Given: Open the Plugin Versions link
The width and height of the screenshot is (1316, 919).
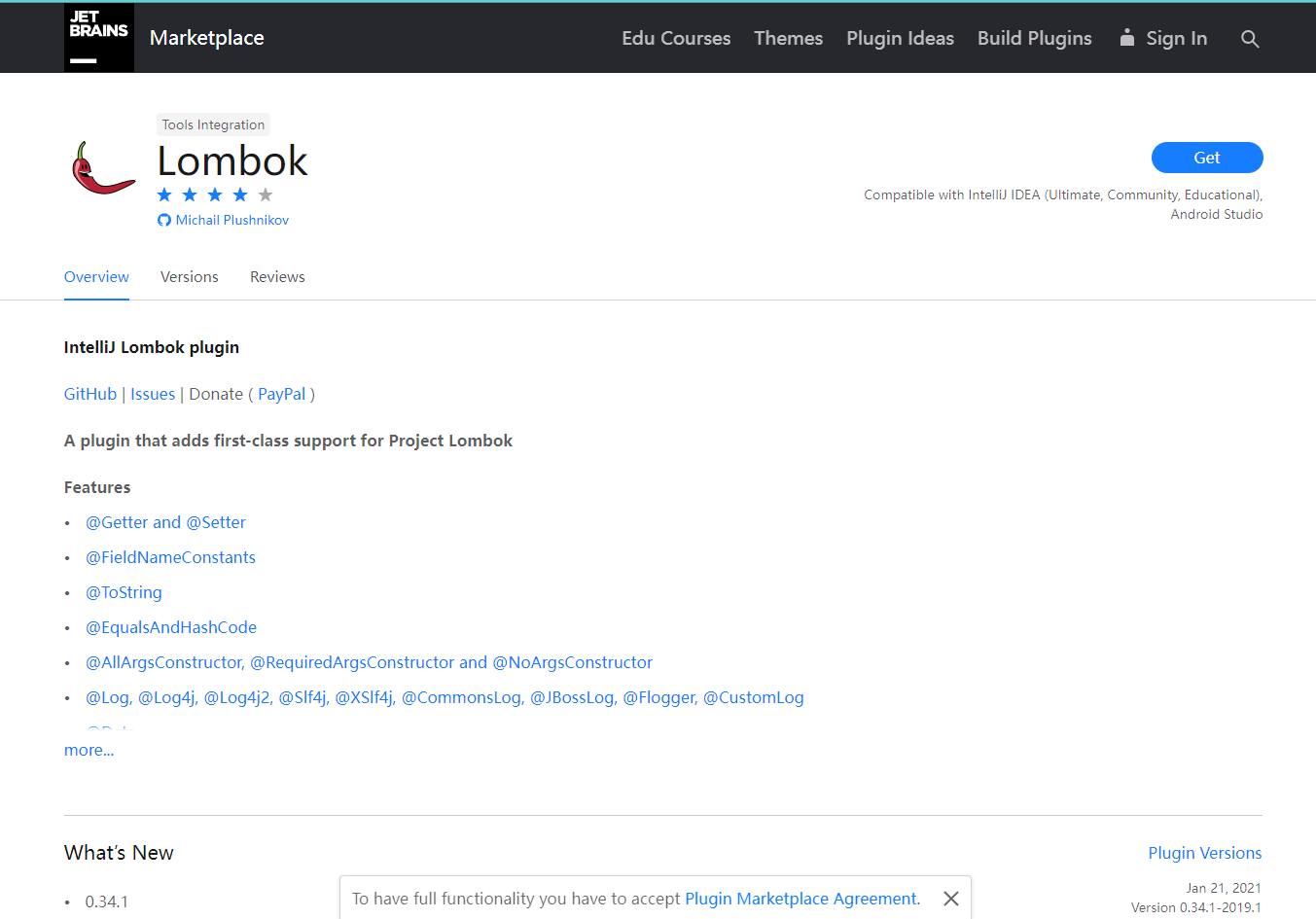Looking at the screenshot, I should tap(1204, 853).
